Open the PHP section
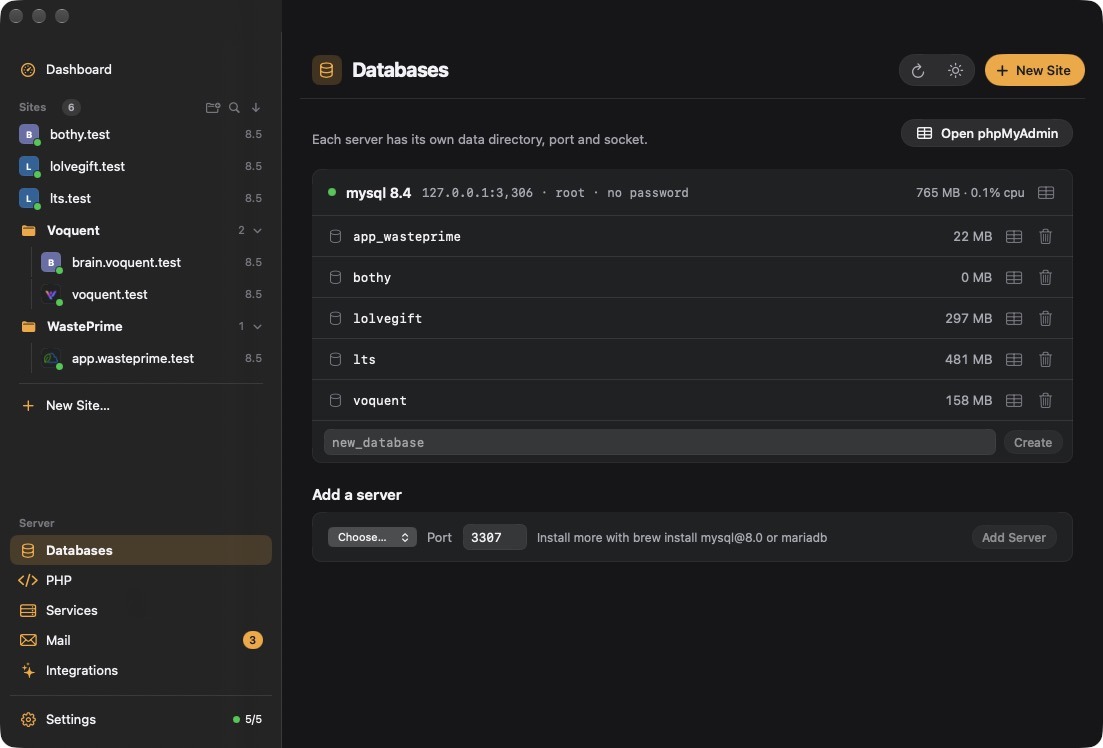Viewport: 1103px width, 748px height. (x=141, y=581)
